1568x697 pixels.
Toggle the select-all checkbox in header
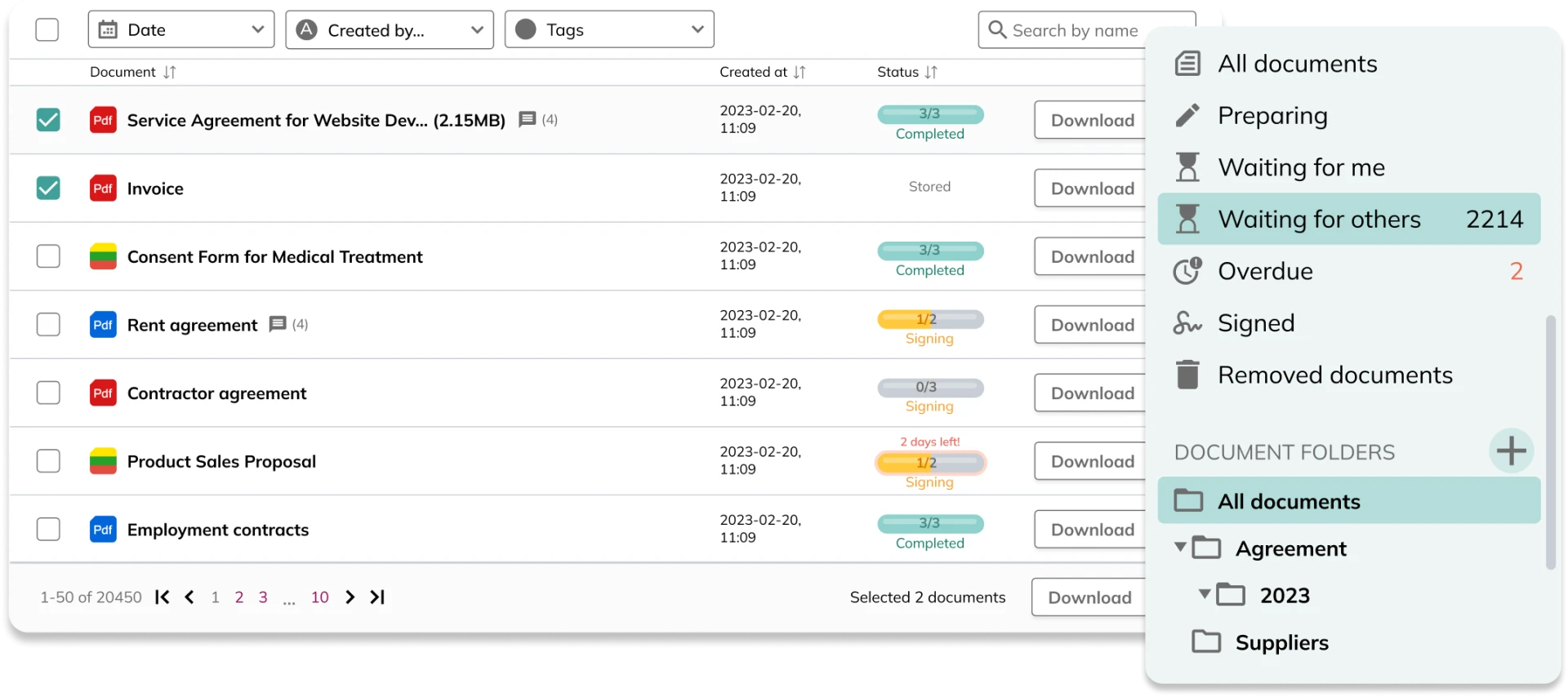tap(47, 29)
